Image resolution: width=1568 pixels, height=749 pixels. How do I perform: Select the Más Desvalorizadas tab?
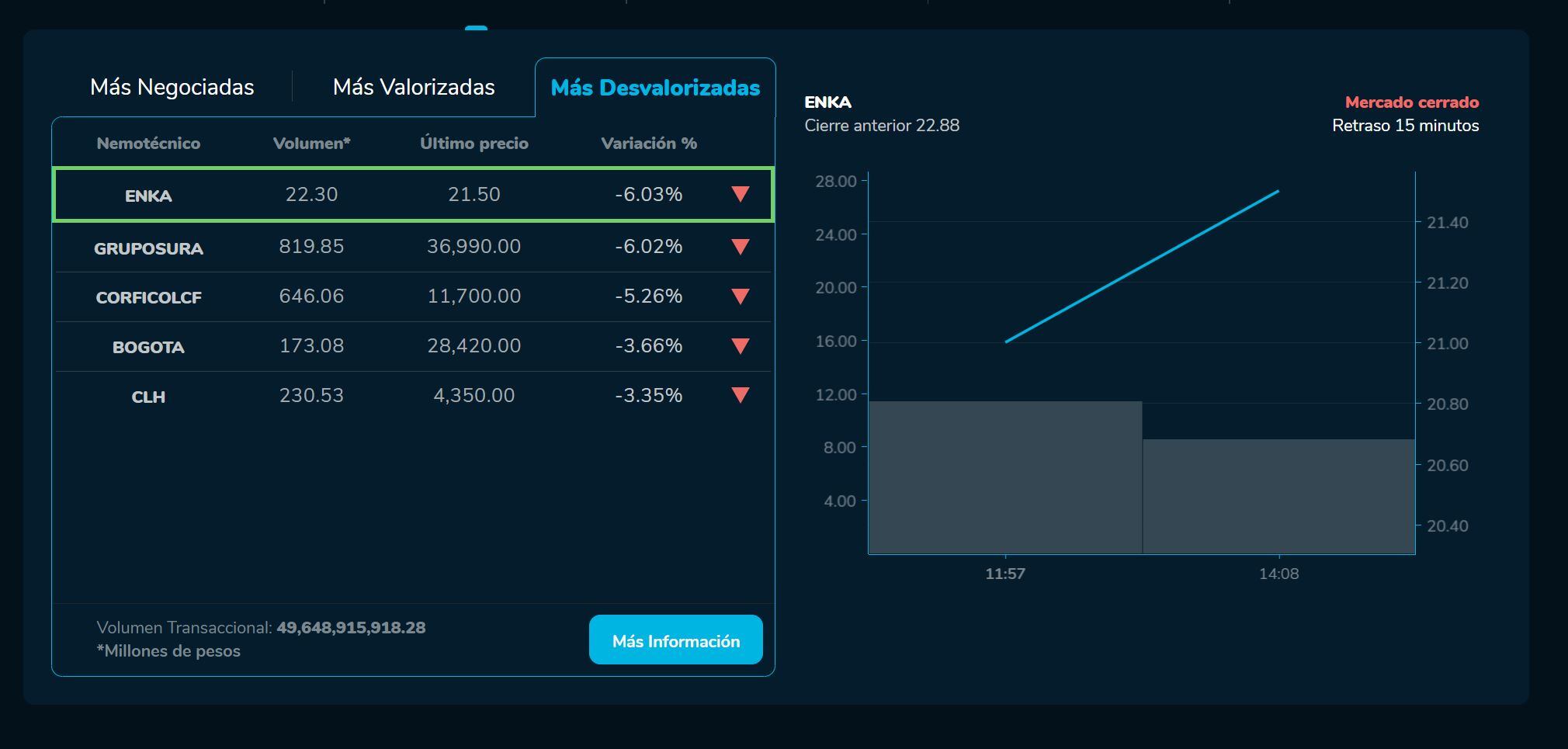tap(654, 88)
